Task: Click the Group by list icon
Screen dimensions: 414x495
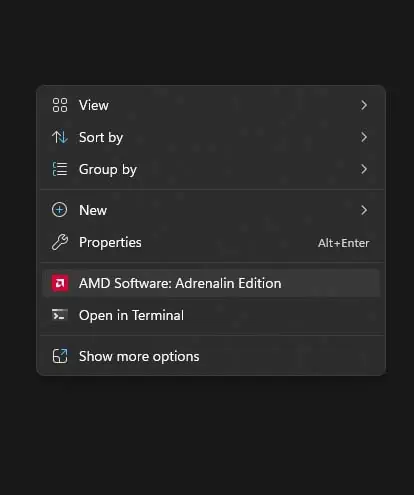Action: [60, 169]
